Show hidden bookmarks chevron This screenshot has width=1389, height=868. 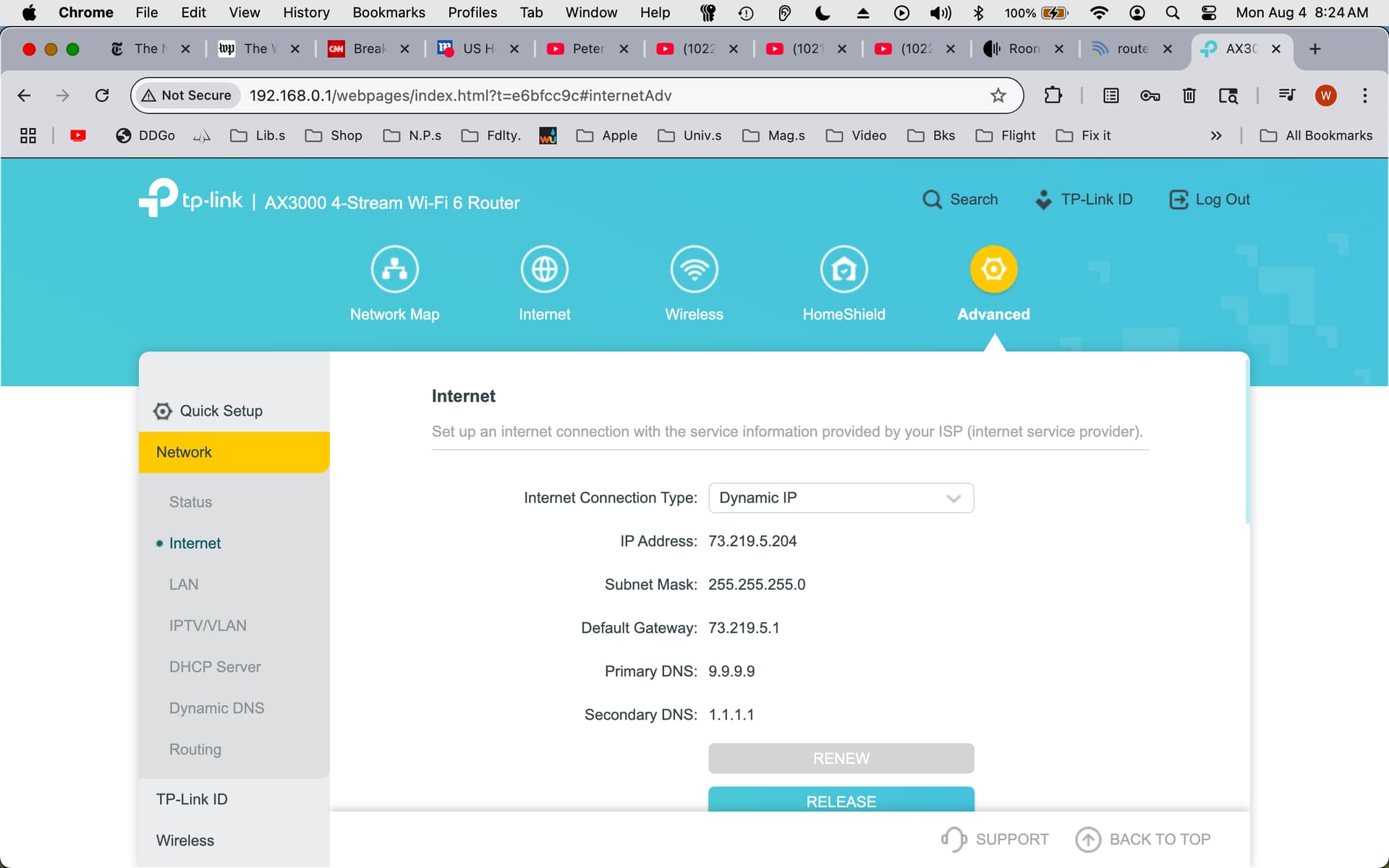pyautogui.click(x=1215, y=135)
